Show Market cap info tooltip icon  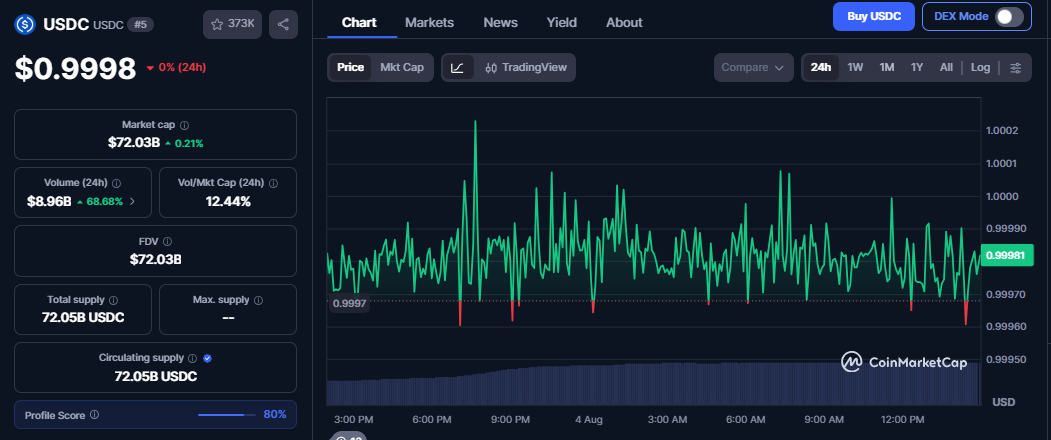click(184, 125)
